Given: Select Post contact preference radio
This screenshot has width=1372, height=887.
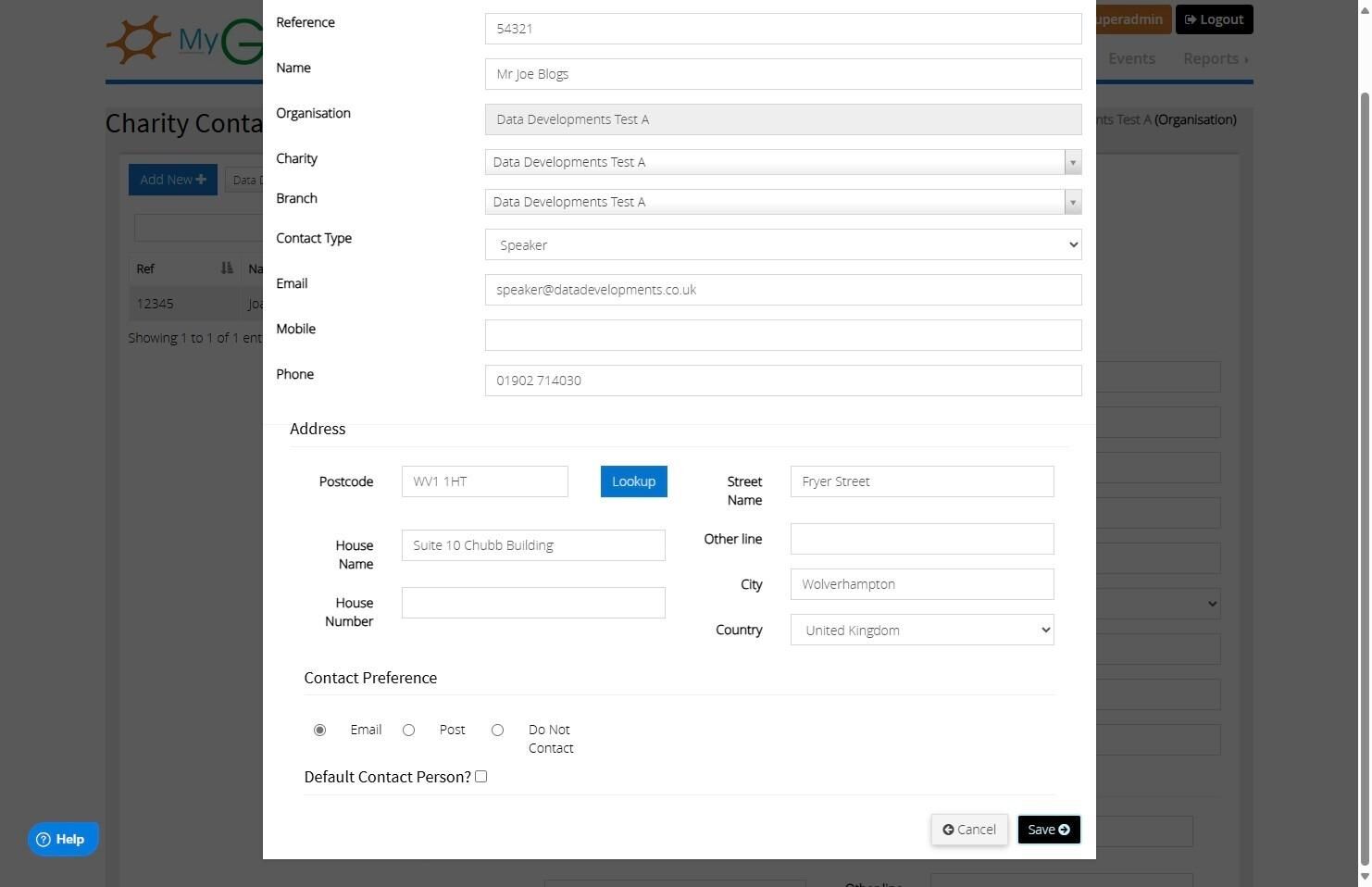Looking at the screenshot, I should pyautogui.click(x=408, y=731).
